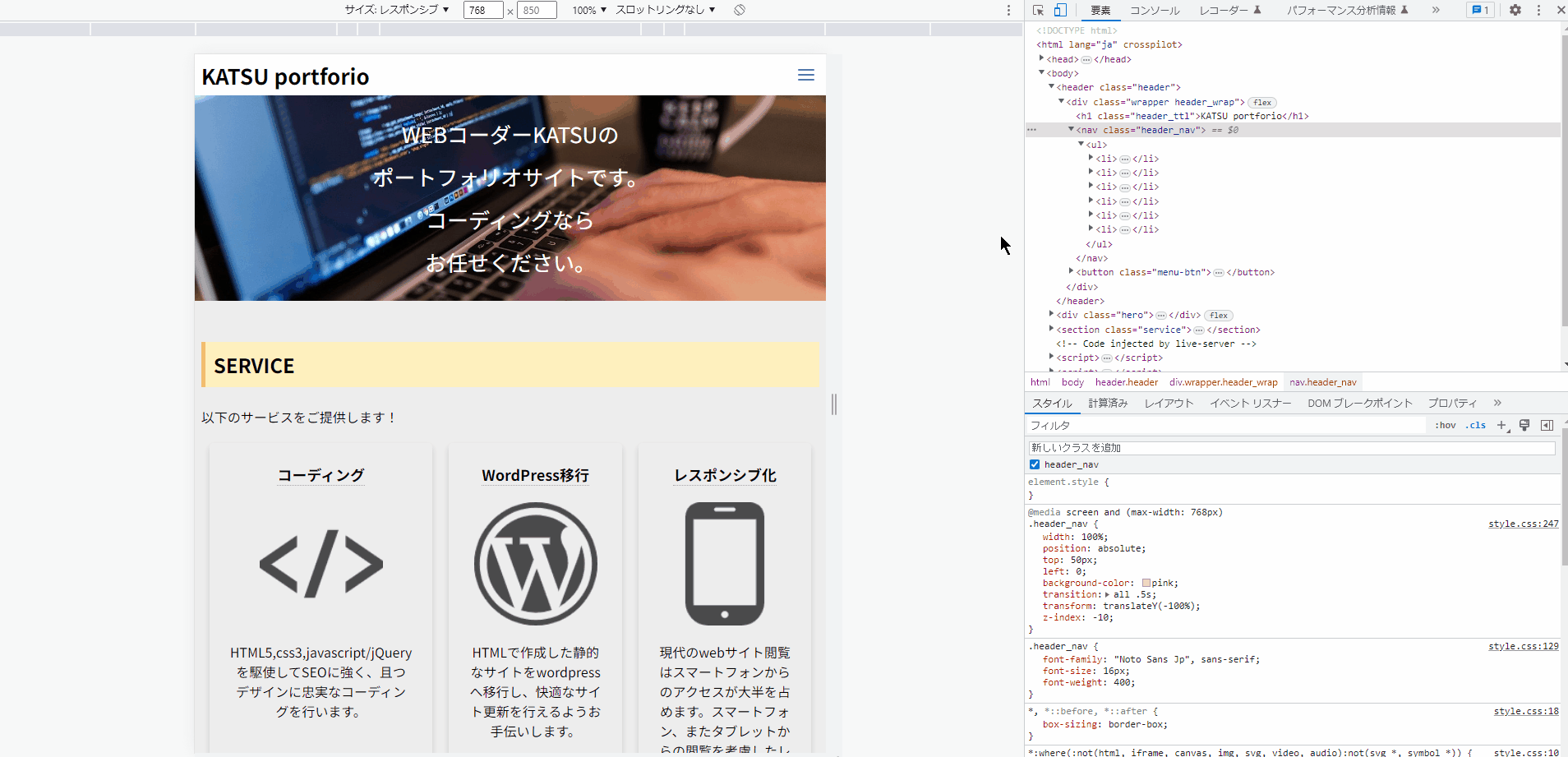Show computed styles sidebar icon
The height and width of the screenshot is (757, 1568).
(x=1547, y=425)
